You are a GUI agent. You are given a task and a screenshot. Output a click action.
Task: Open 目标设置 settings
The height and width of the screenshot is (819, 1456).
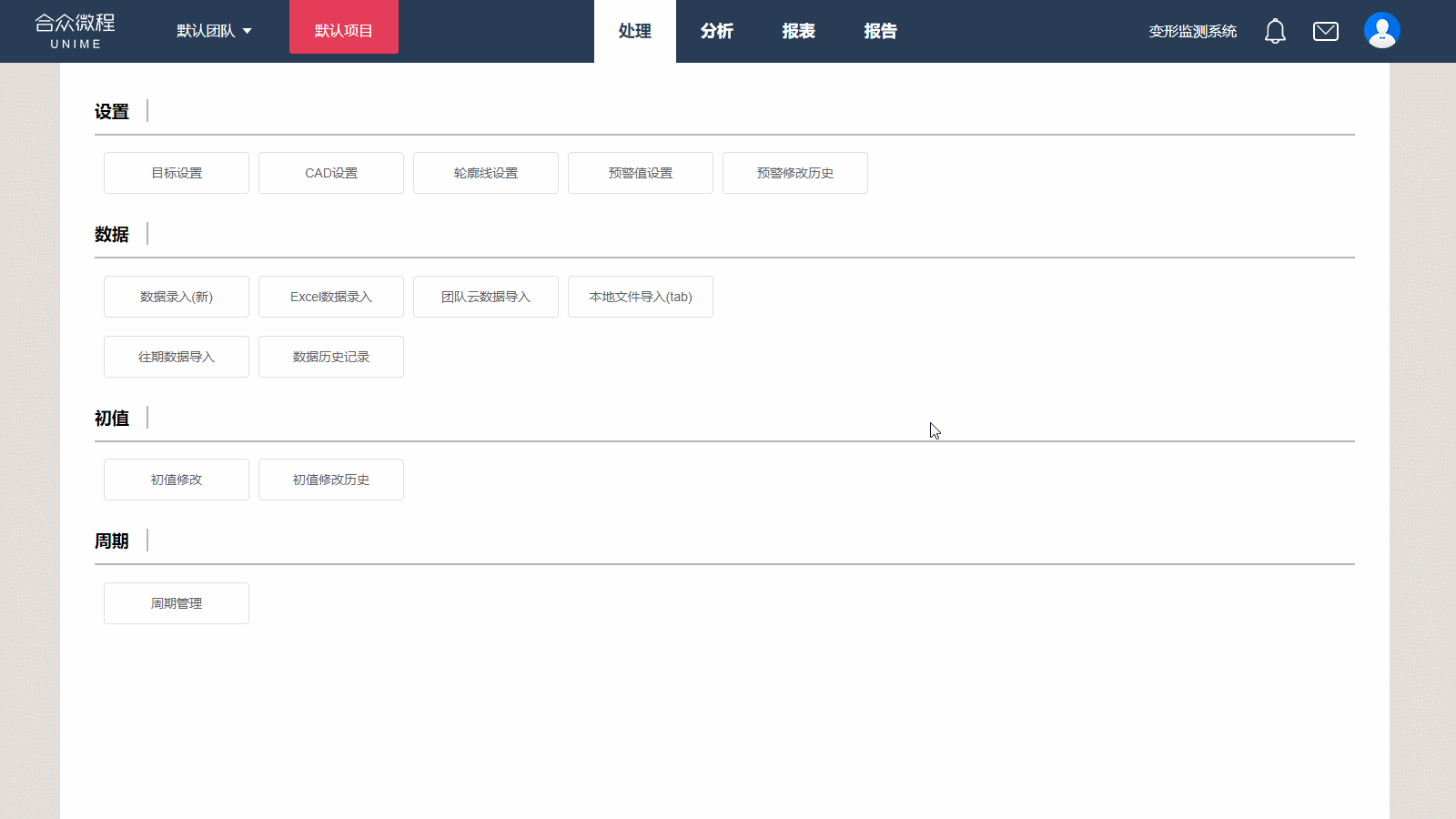(x=177, y=173)
